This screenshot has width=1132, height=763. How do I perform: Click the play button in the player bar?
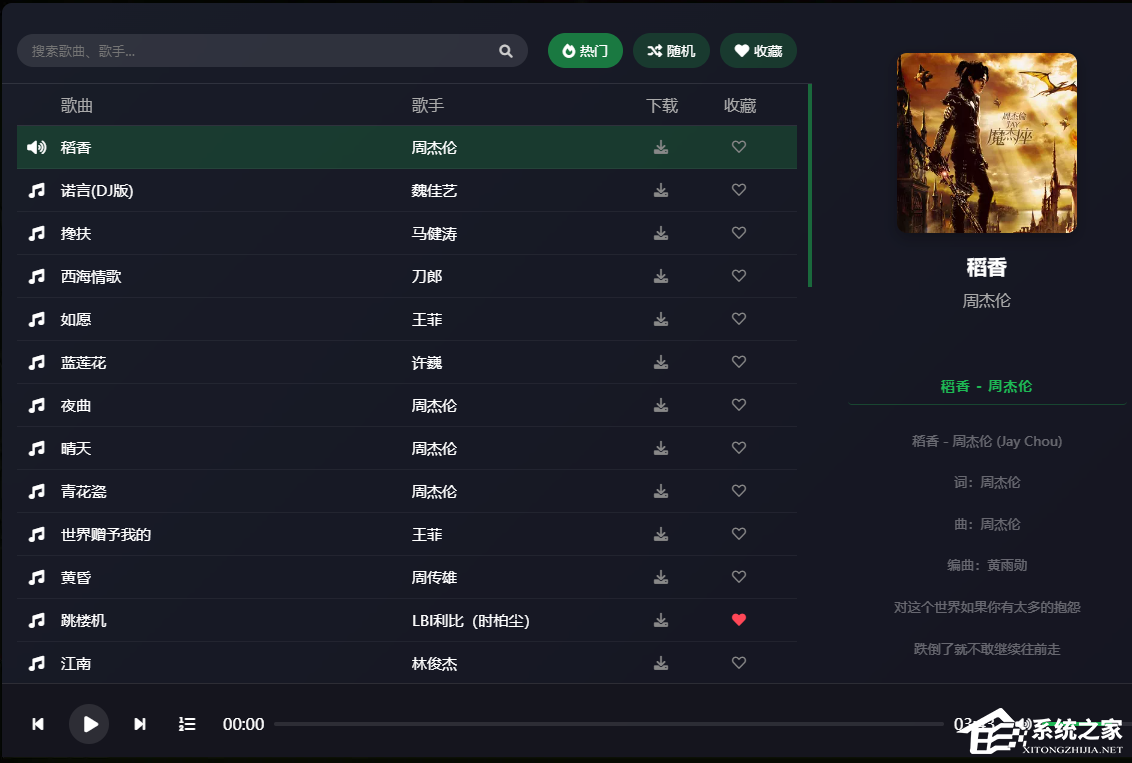[89, 724]
